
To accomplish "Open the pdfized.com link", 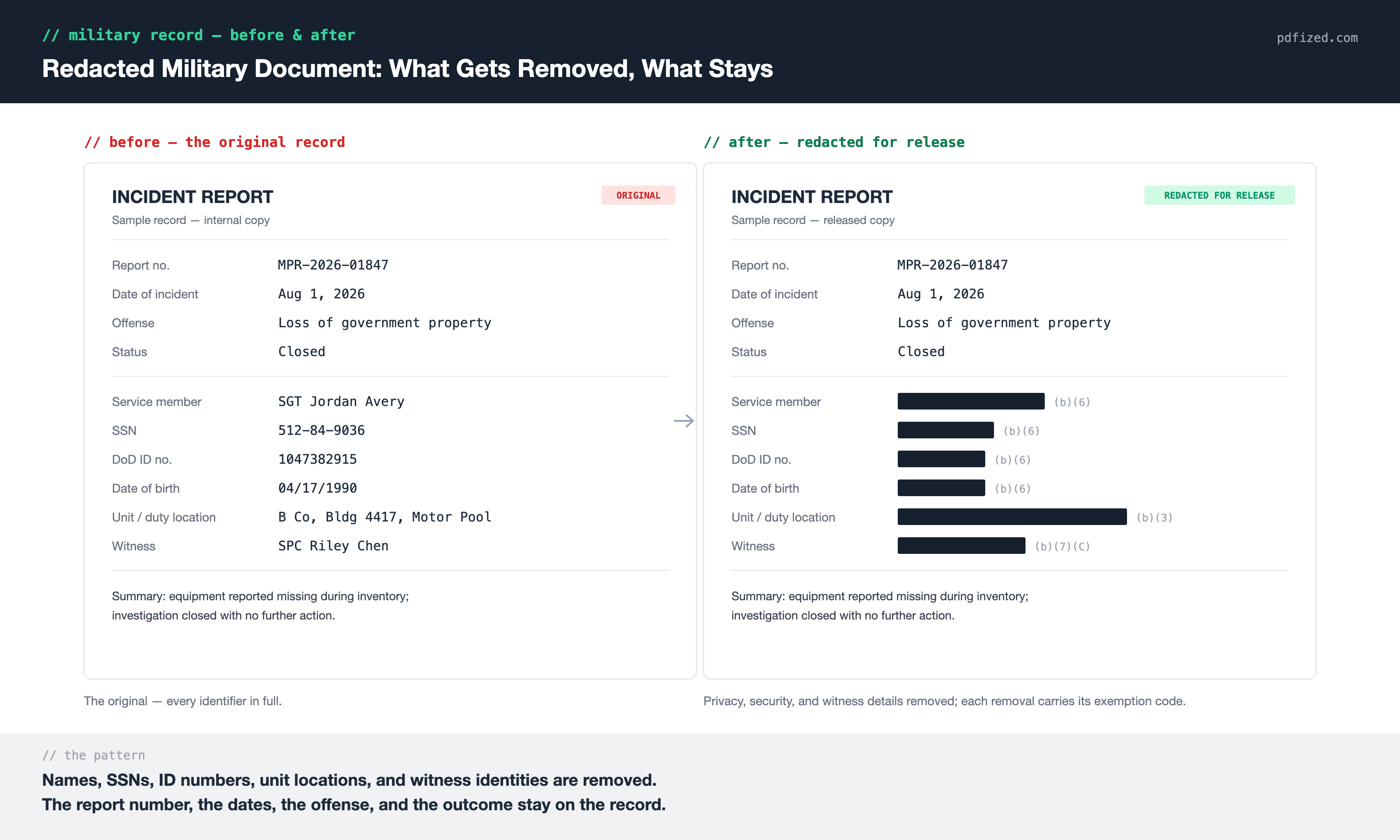I will pos(1317,38).
